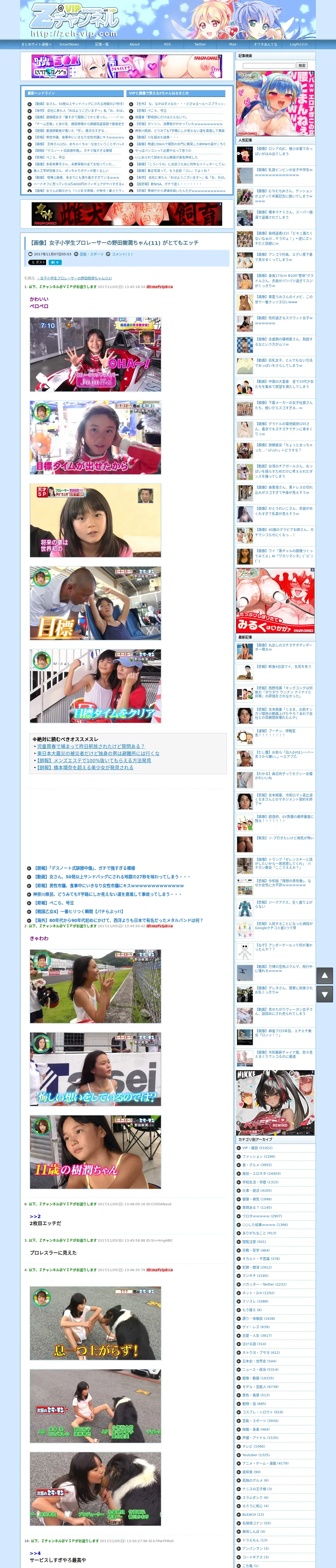
Task: Open the アンパンマン (3) category
Action: coord(255,1548)
